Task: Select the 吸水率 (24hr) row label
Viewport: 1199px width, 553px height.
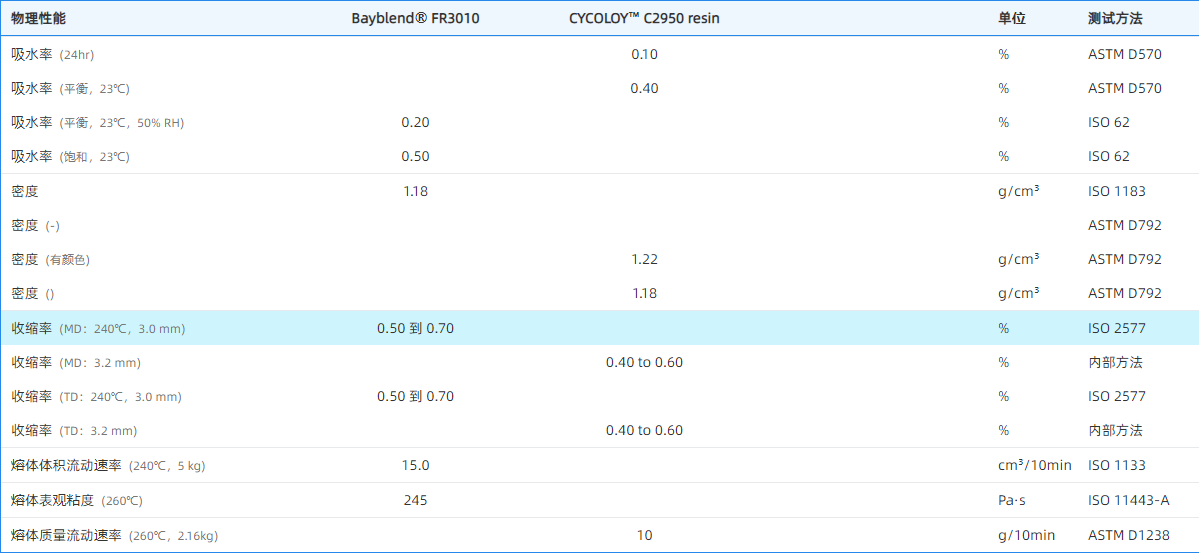Action: [x=53, y=54]
